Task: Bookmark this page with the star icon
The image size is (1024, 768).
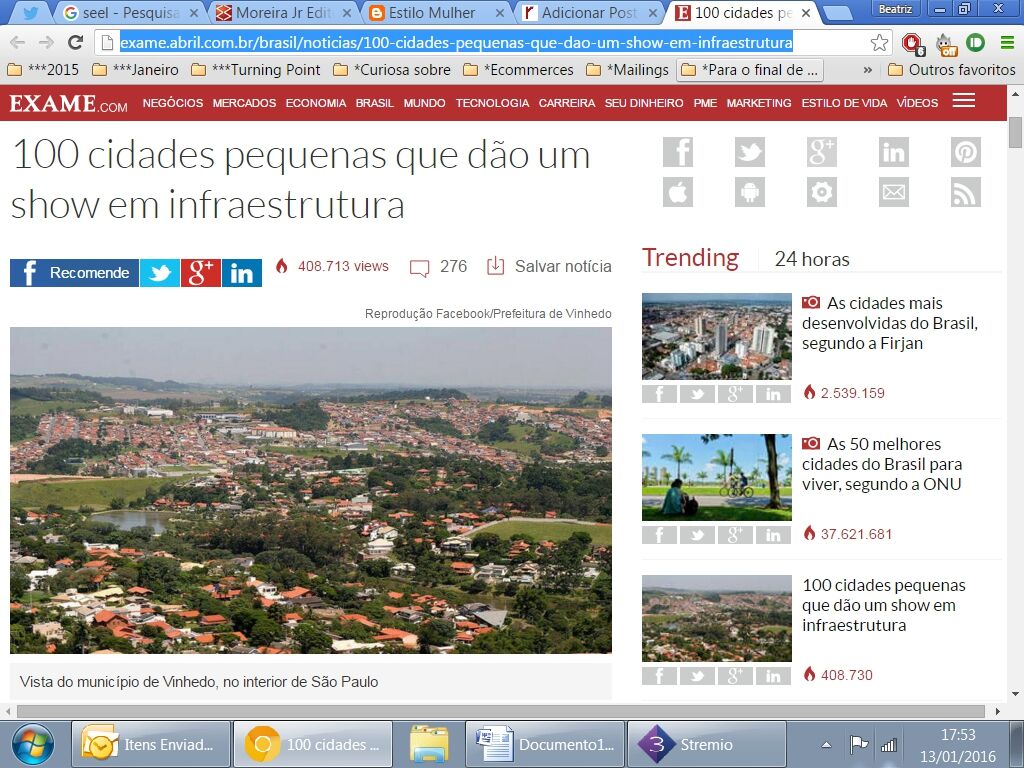Action: [x=879, y=43]
